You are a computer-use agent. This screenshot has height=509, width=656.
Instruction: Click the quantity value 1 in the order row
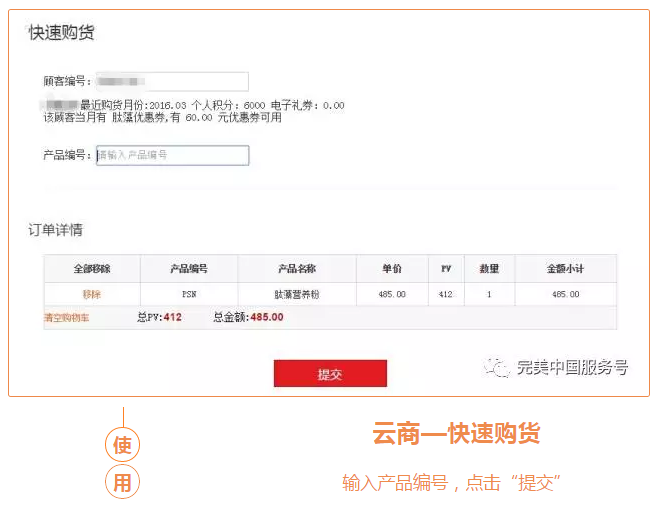click(x=489, y=294)
